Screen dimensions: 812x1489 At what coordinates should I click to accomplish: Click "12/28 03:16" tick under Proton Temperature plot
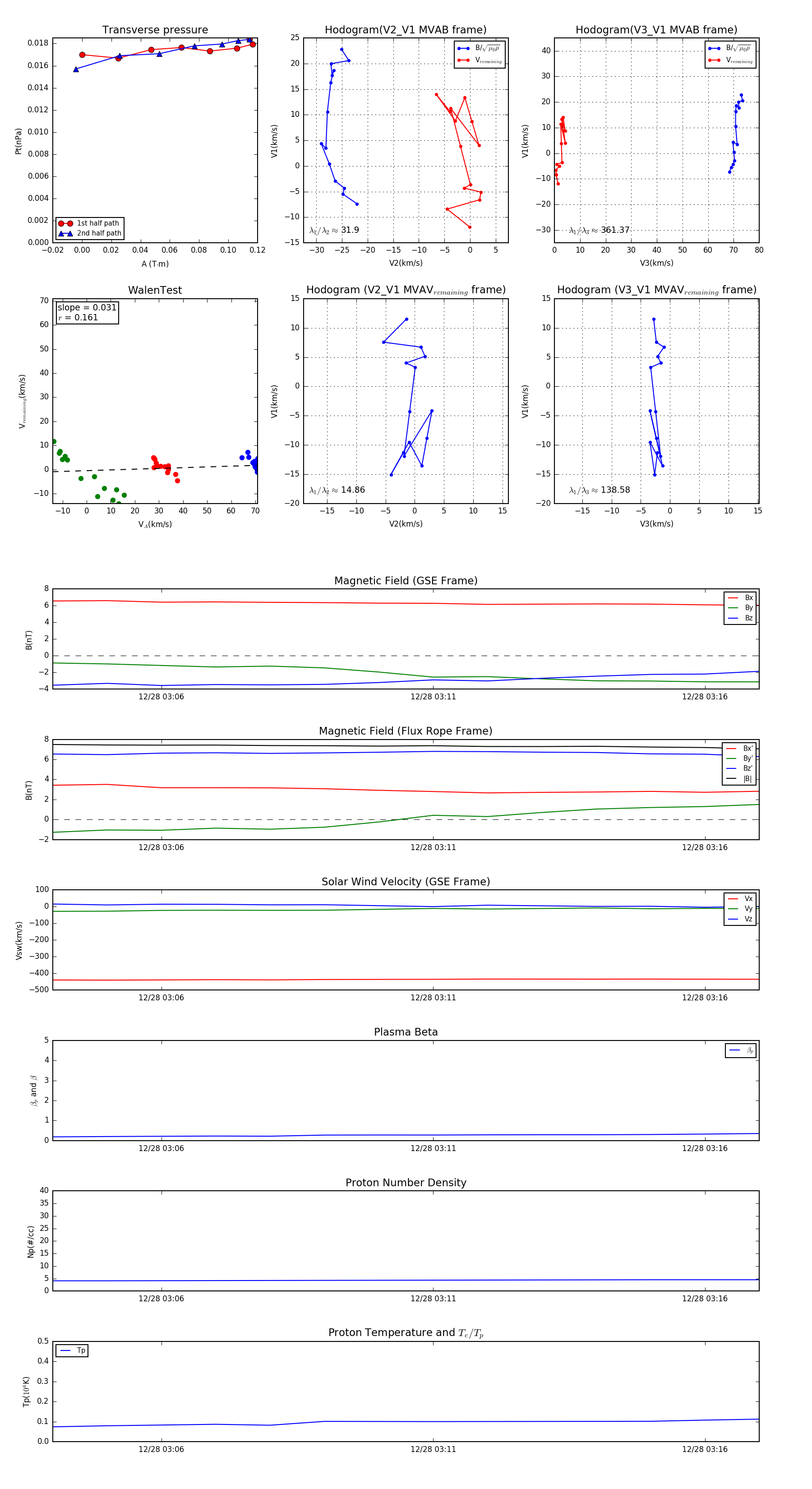705,1449
